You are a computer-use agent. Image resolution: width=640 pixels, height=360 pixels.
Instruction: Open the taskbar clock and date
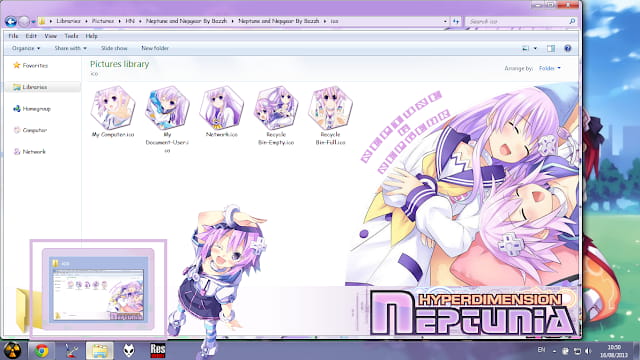pos(613,351)
